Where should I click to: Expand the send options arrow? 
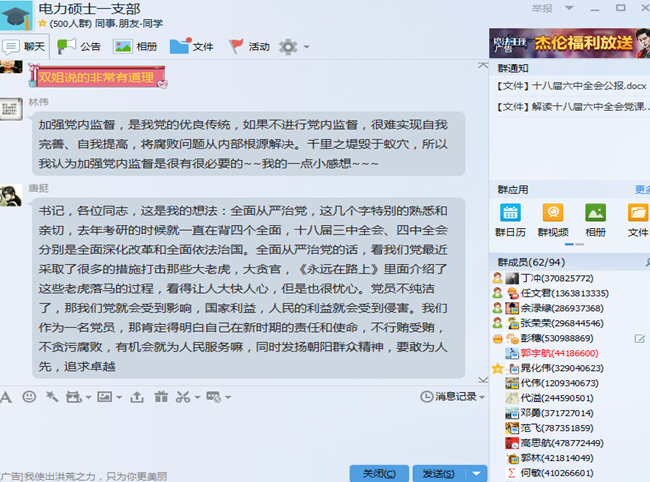(x=476, y=473)
